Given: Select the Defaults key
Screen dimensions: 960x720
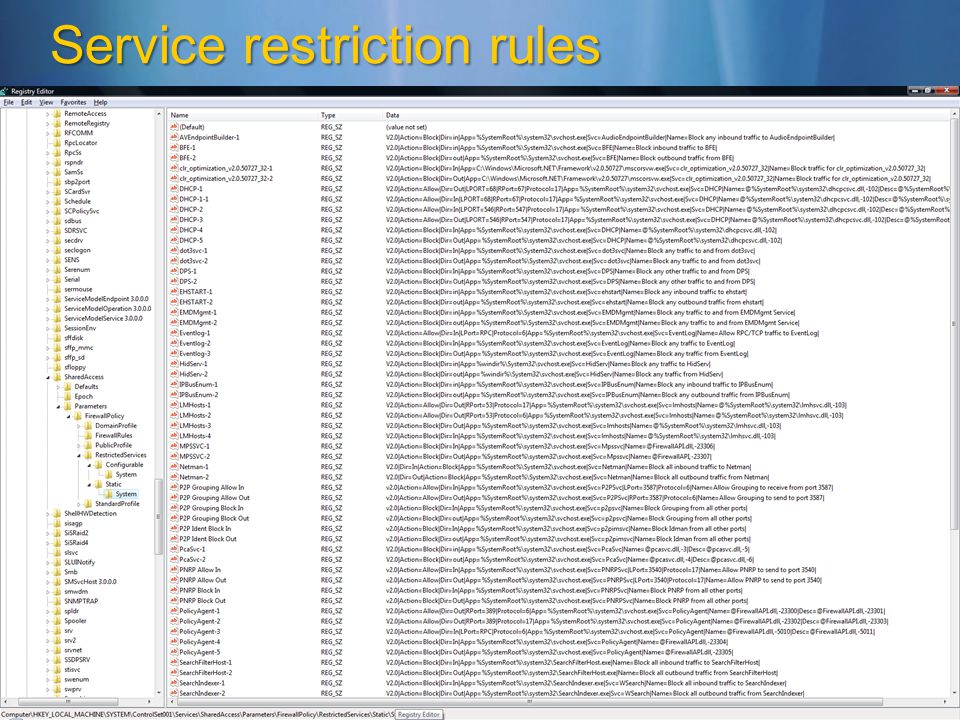Looking at the screenshot, I should [86, 386].
